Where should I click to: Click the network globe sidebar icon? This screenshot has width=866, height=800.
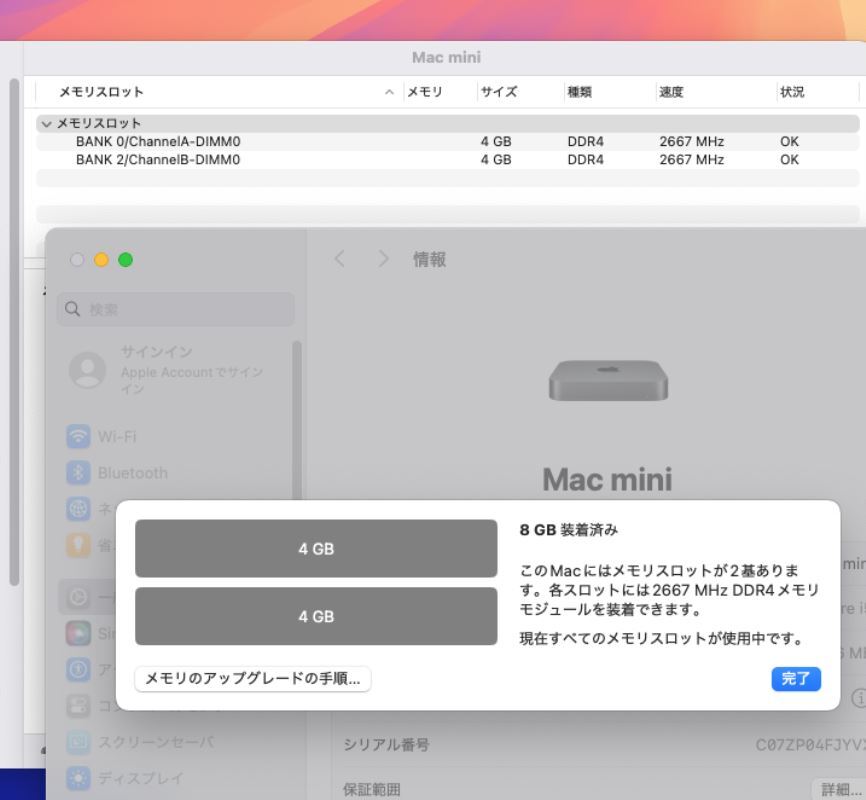[x=78, y=508]
